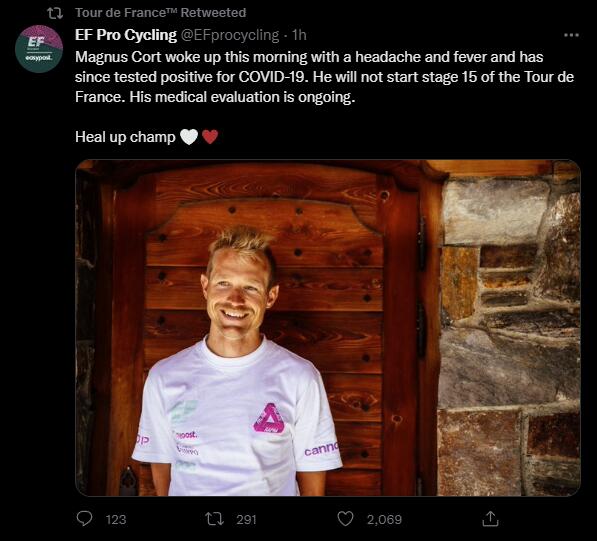Click the 123 replies count
This screenshot has height=541, width=597.
coord(116,520)
